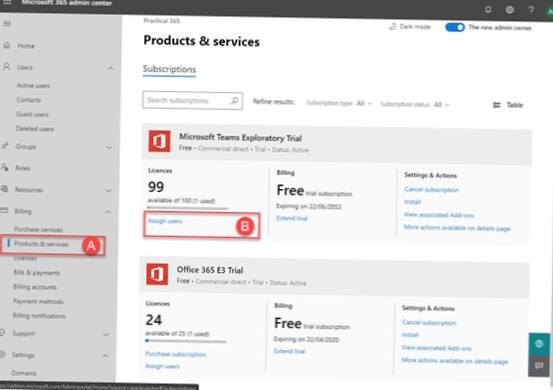Open Licenses under Billing
Screen dimensions: 553x390
pyautogui.click(x=25, y=258)
